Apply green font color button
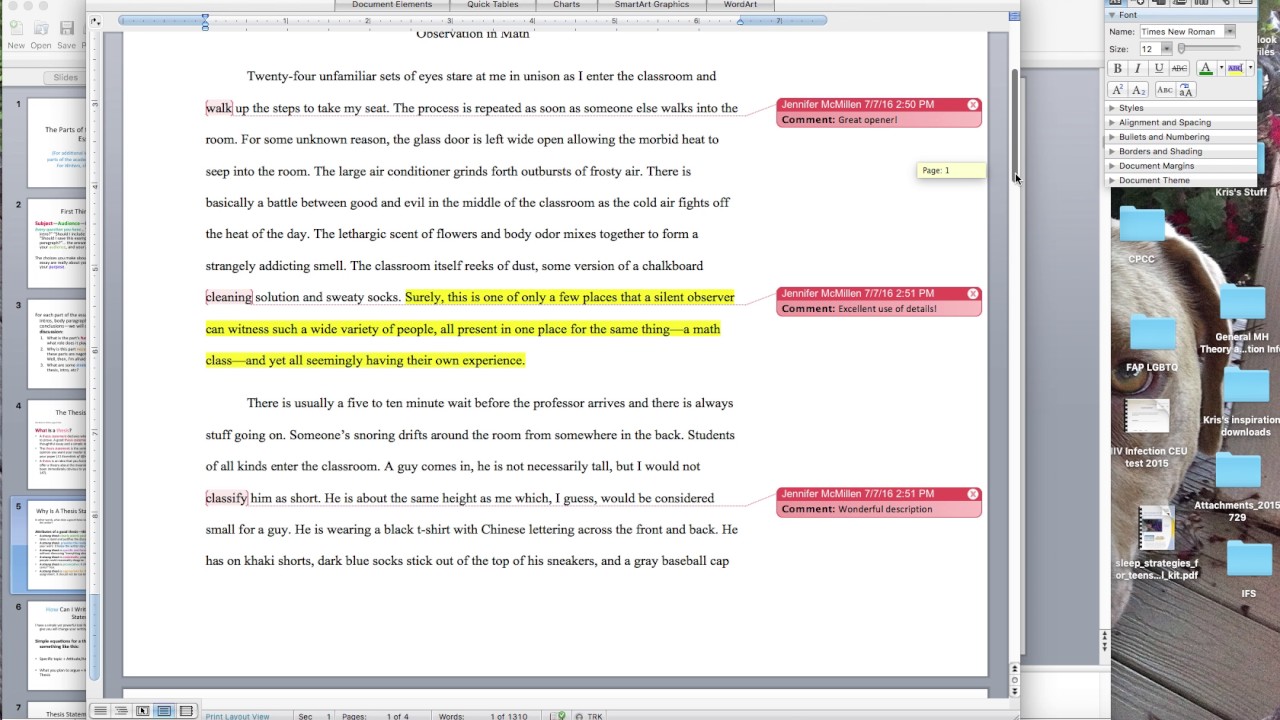 (x=1205, y=68)
